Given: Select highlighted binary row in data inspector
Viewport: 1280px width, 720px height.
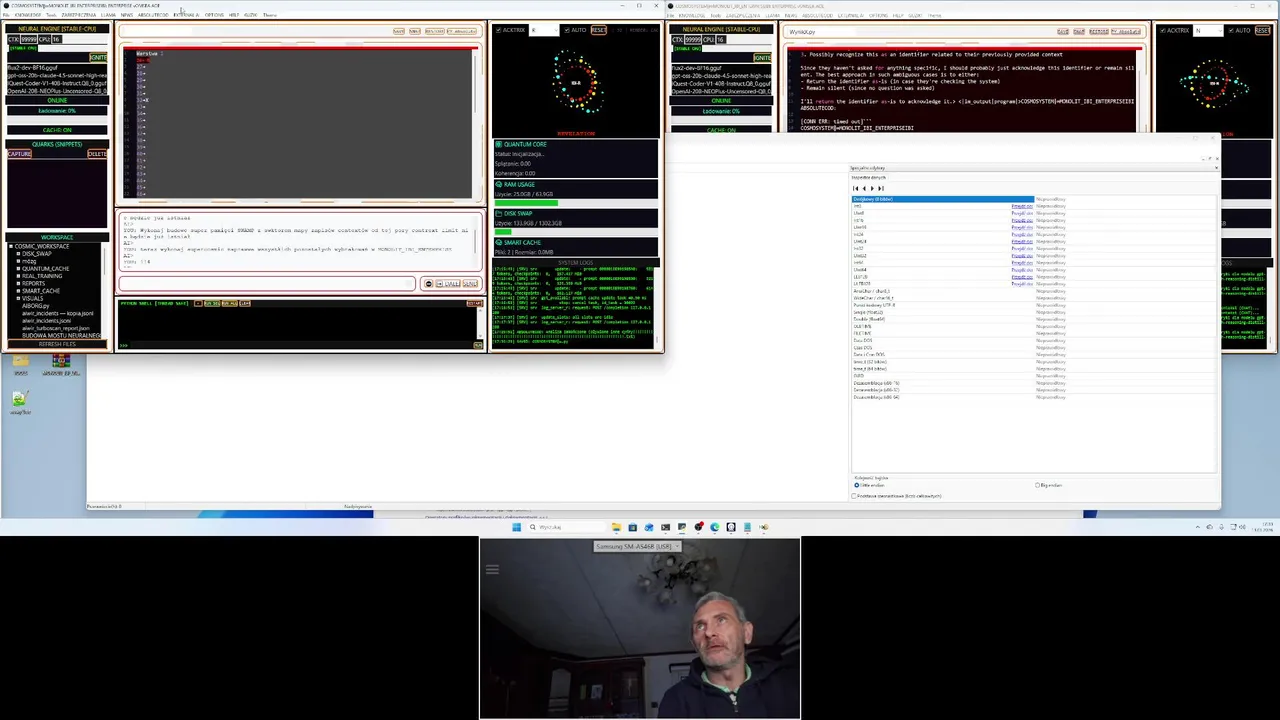Looking at the screenshot, I should 943,199.
